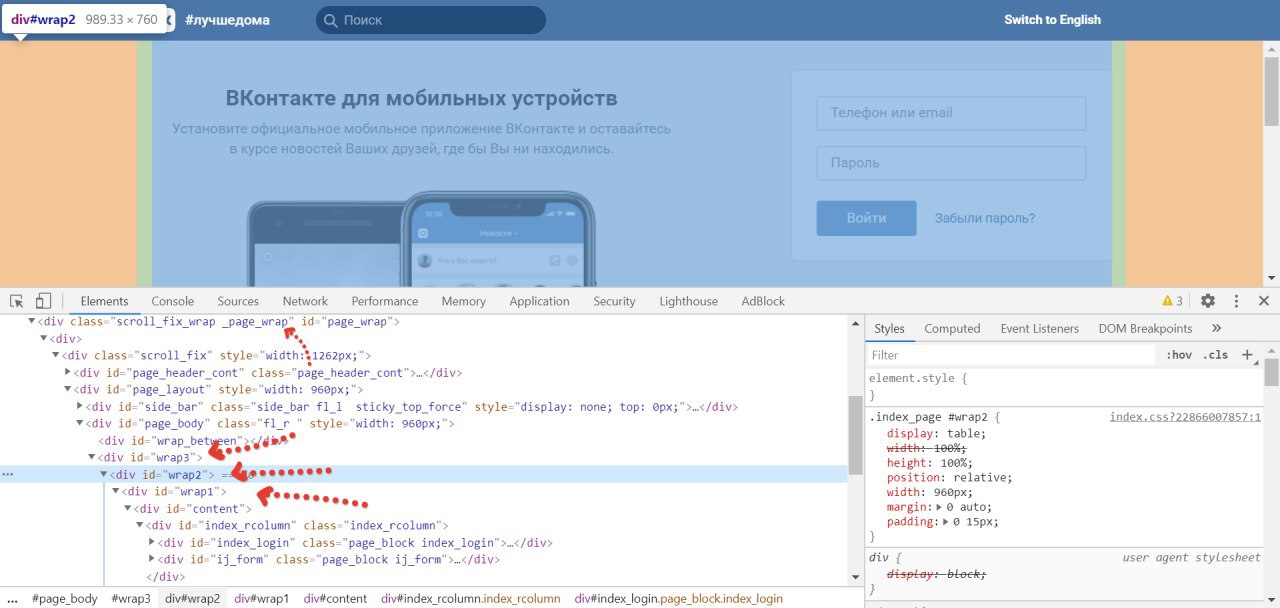Click the #лучшедома hashtag link
Image resolution: width=1280 pixels, height=608 pixels.
(x=227, y=20)
